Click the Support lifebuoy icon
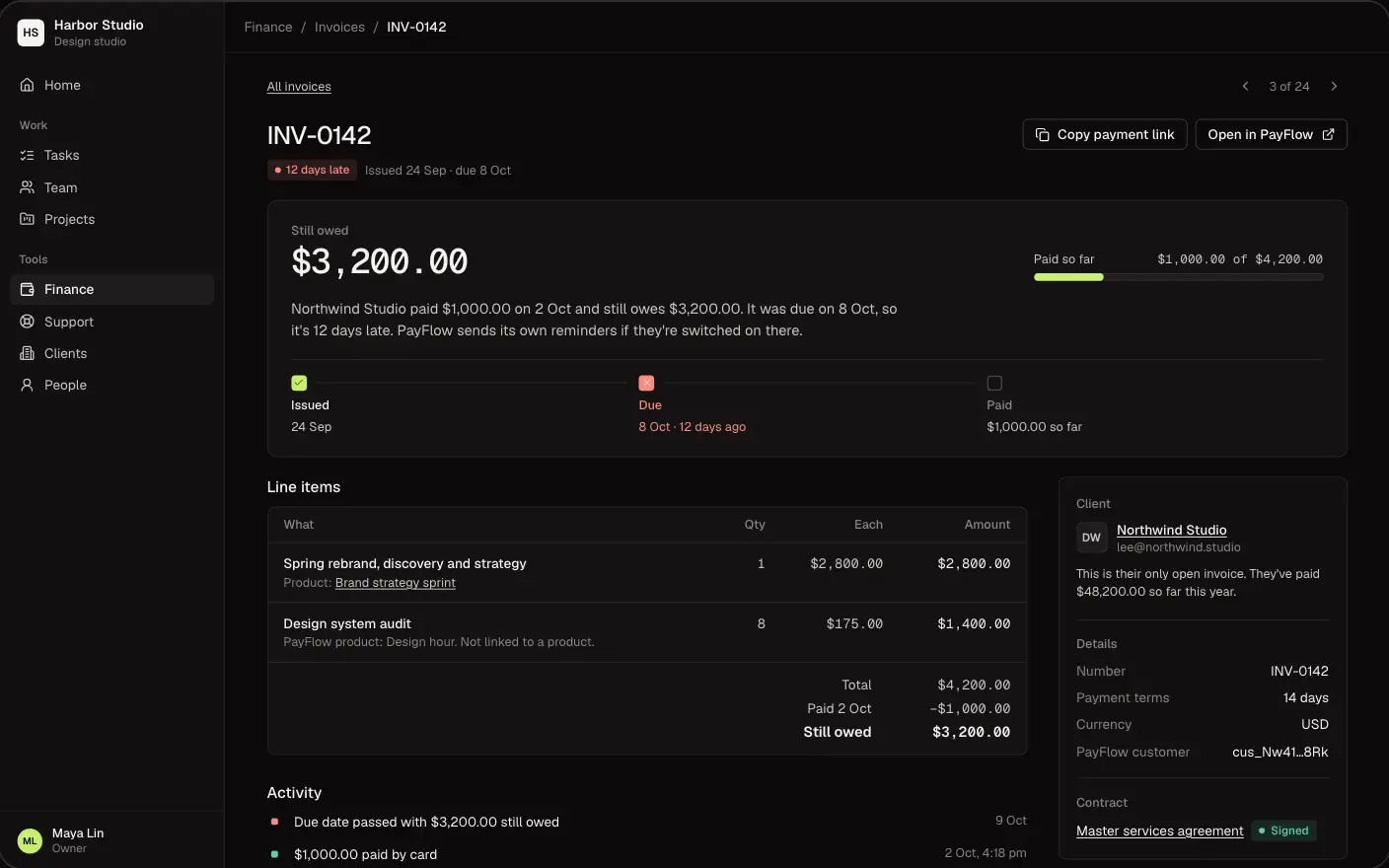The height and width of the screenshot is (868, 1389). [27, 322]
